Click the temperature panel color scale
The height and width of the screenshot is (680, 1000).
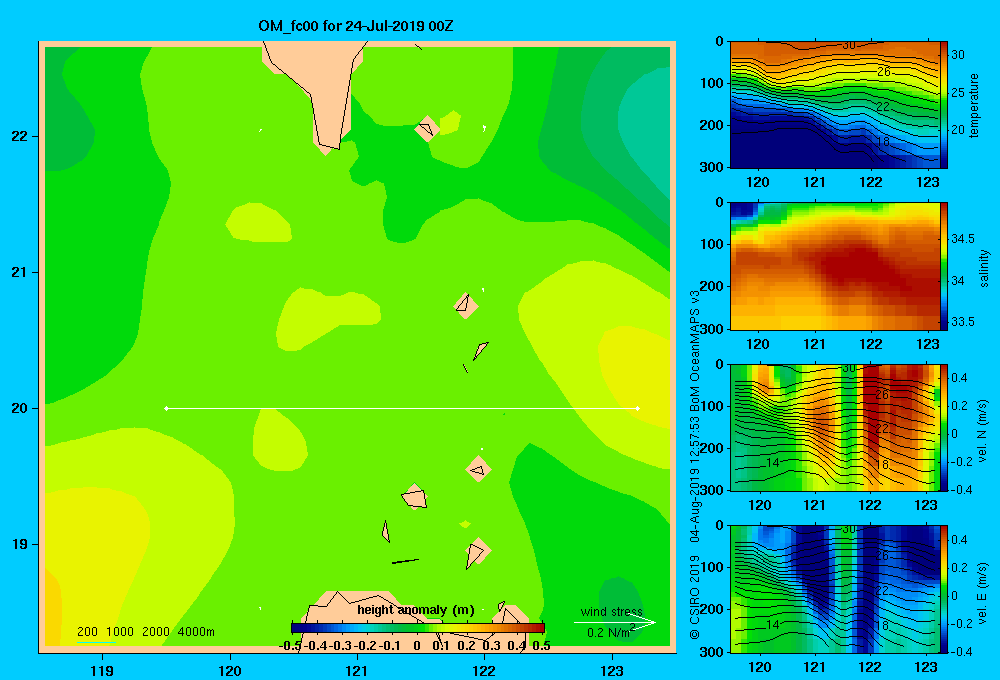pyautogui.click(x=944, y=105)
